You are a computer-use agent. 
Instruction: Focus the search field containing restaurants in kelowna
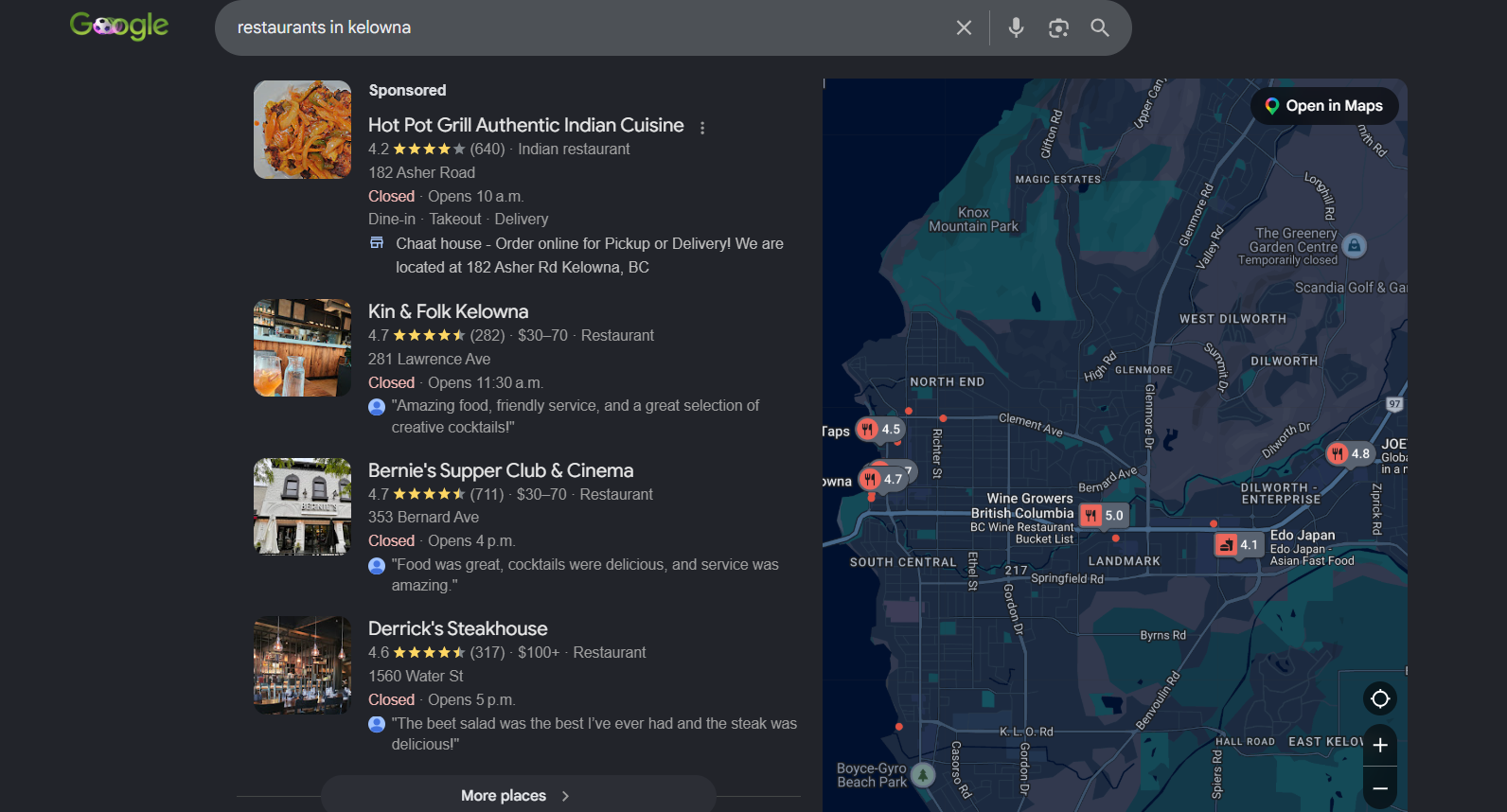587,27
